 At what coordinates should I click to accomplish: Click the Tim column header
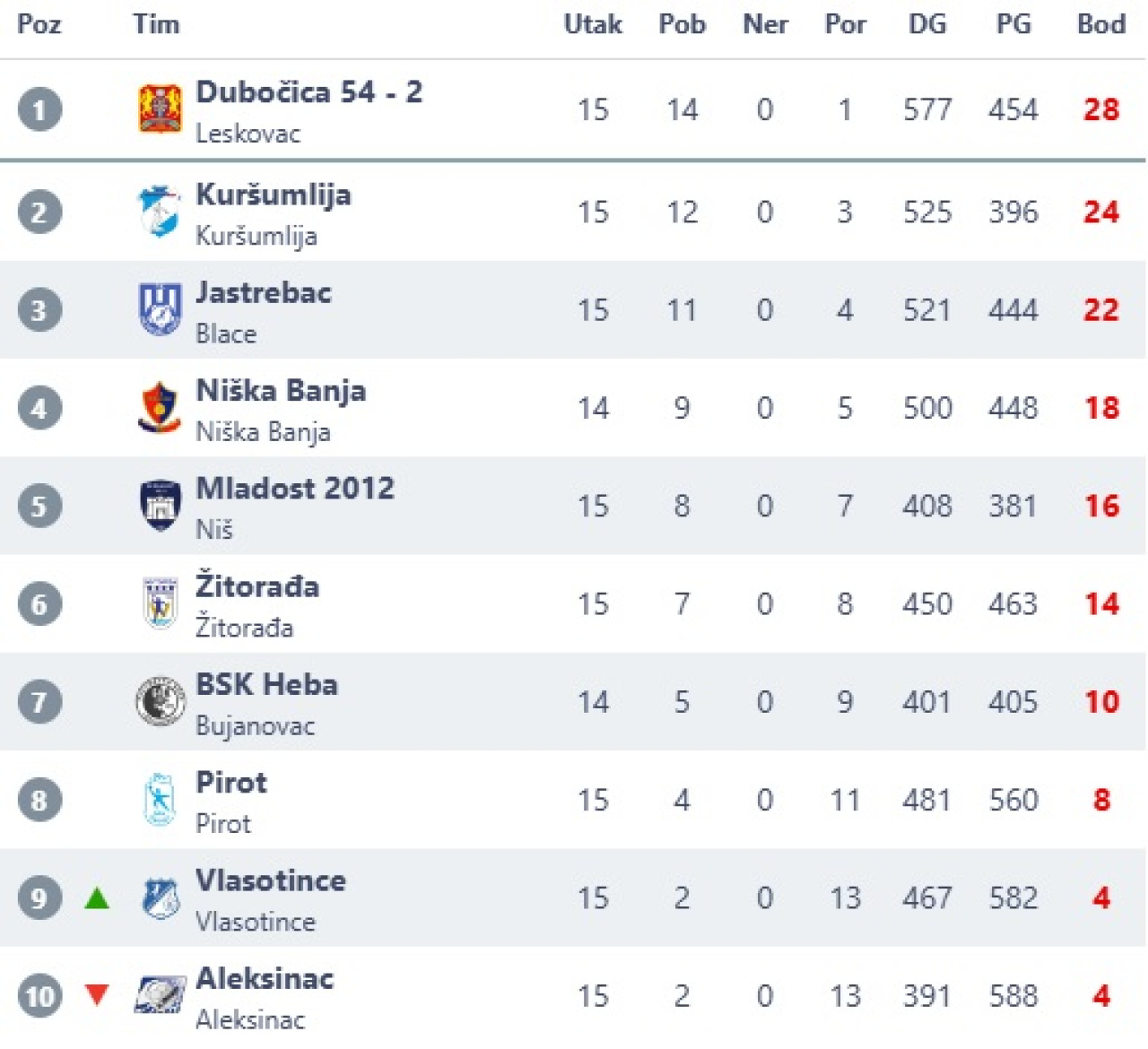pyautogui.click(x=156, y=24)
